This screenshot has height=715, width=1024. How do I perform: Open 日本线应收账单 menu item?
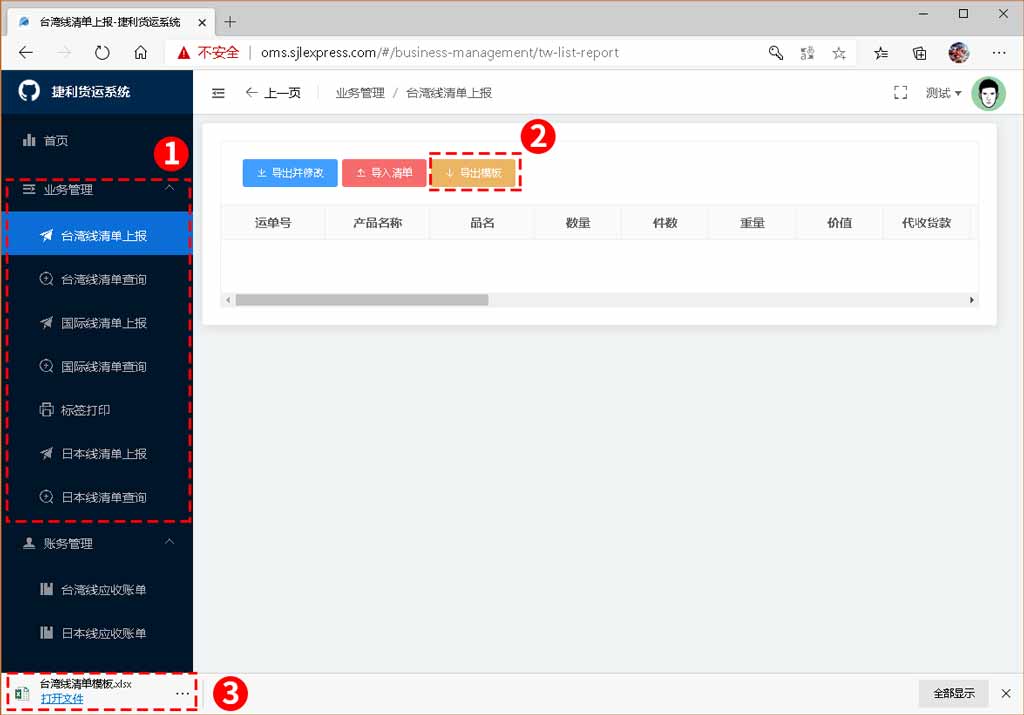tap(97, 633)
